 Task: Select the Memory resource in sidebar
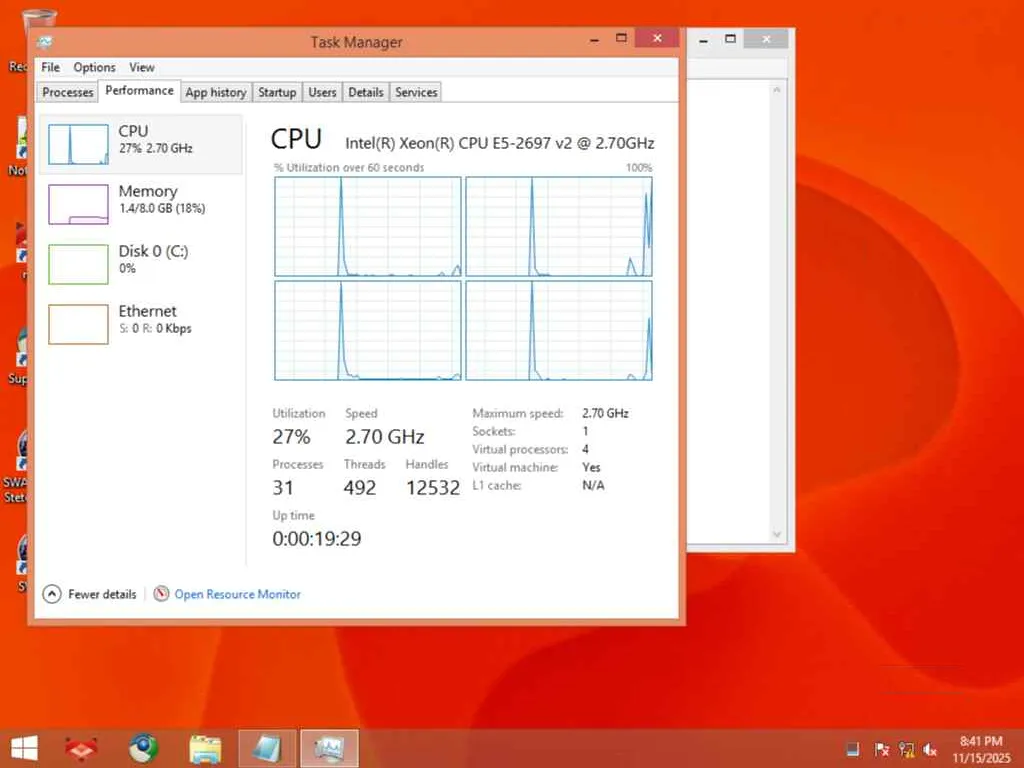tap(141, 204)
